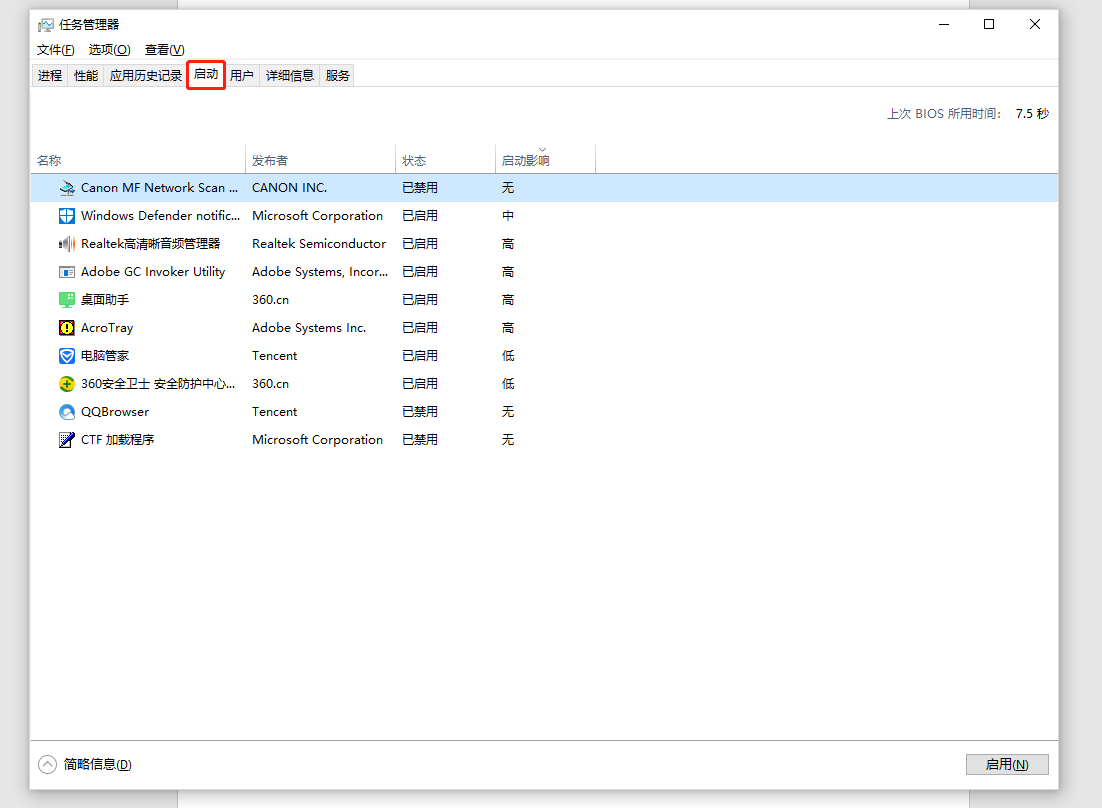Open the 服务 tab
The width and height of the screenshot is (1102, 808).
tap(338, 75)
